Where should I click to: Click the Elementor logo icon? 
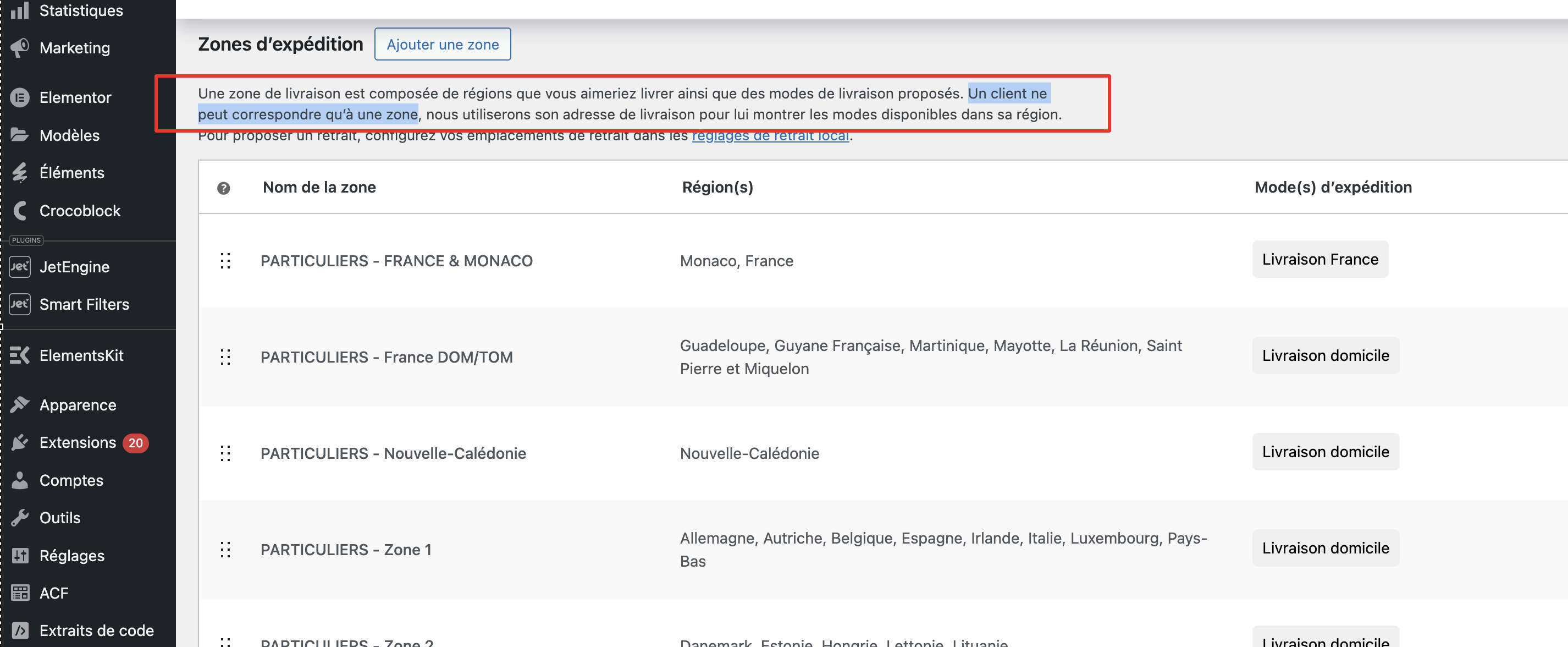pyautogui.click(x=20, y=97)
